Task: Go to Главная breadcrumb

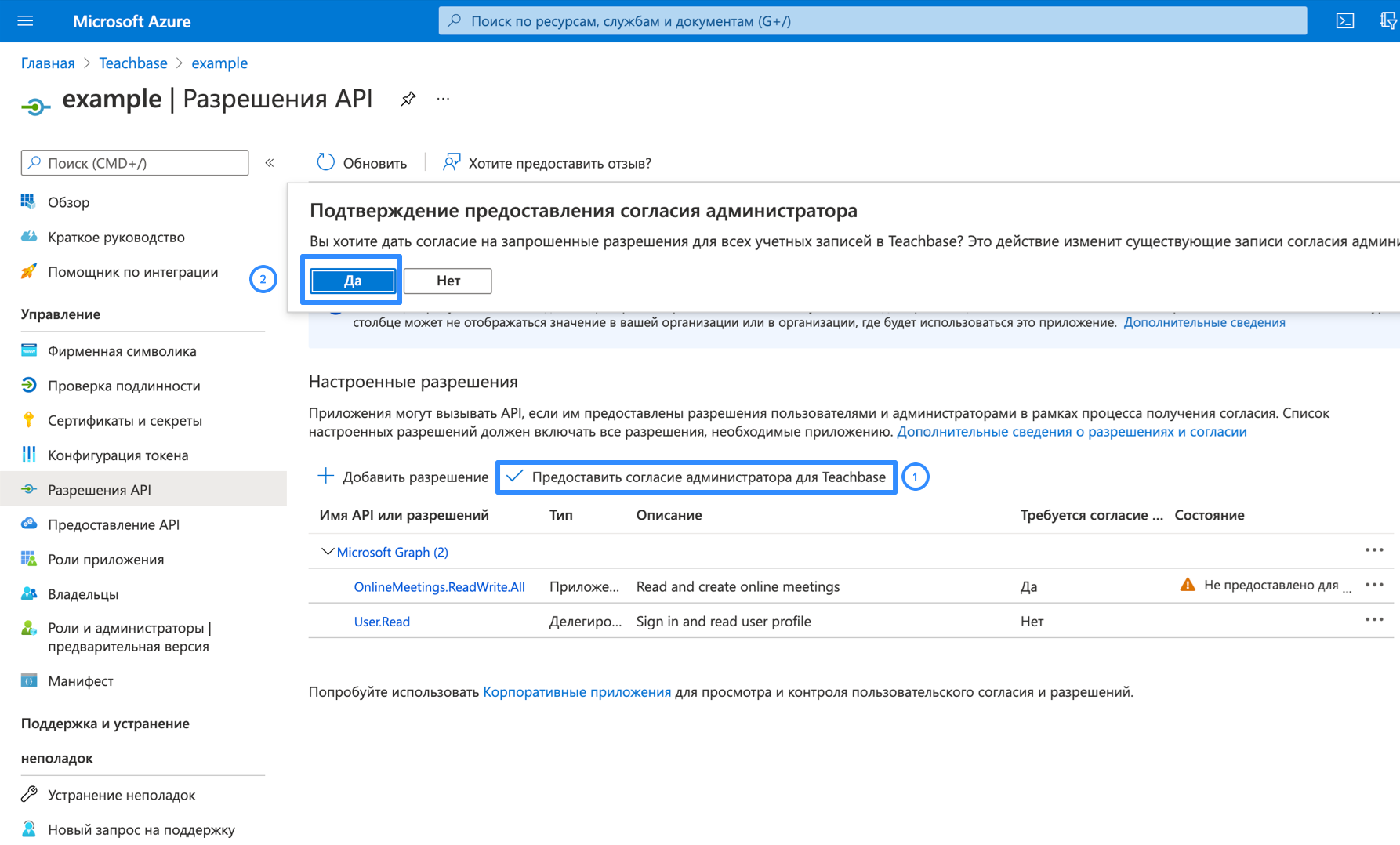Action: tap(48, 63)
